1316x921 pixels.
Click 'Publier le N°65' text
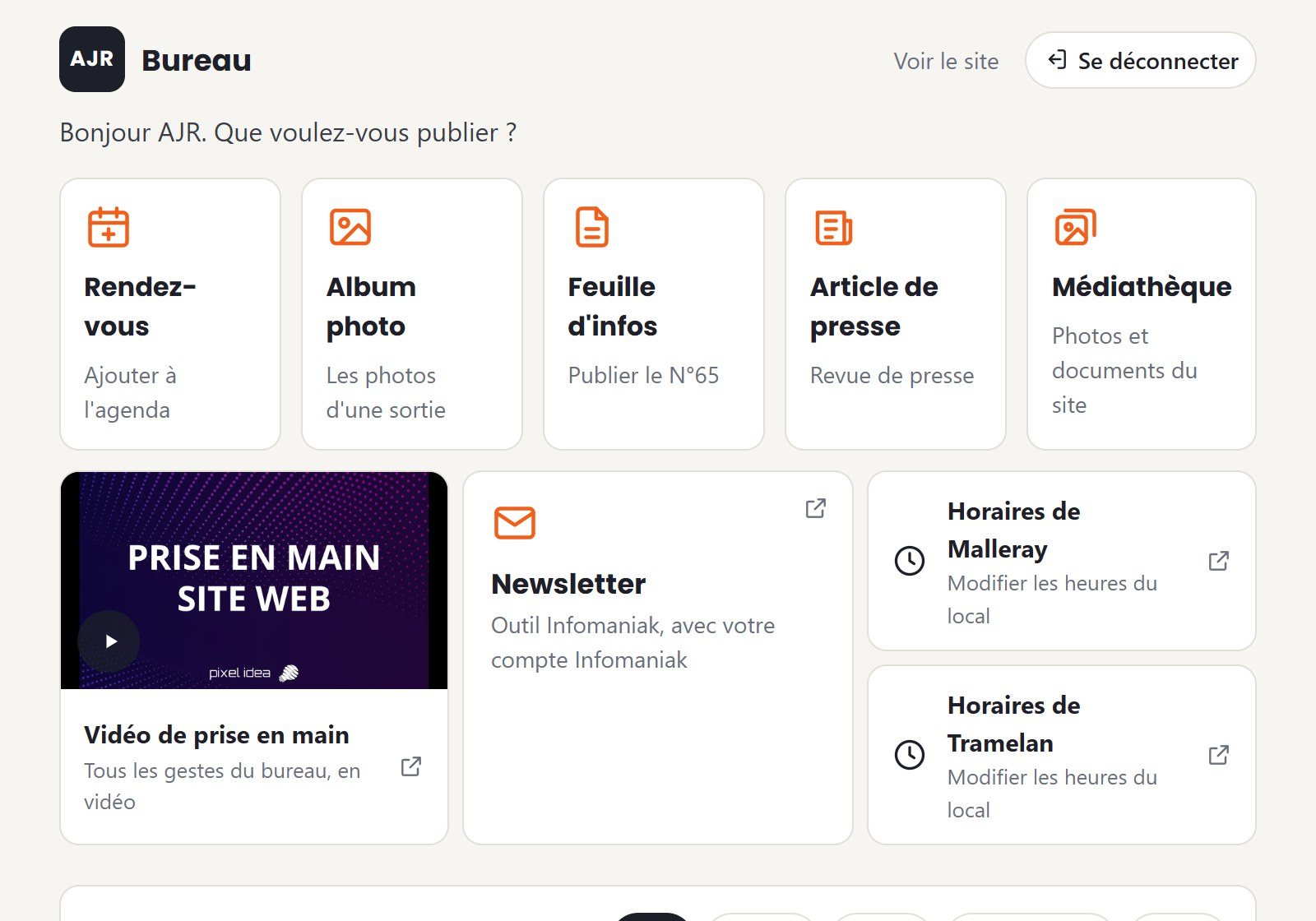point(643,375)
